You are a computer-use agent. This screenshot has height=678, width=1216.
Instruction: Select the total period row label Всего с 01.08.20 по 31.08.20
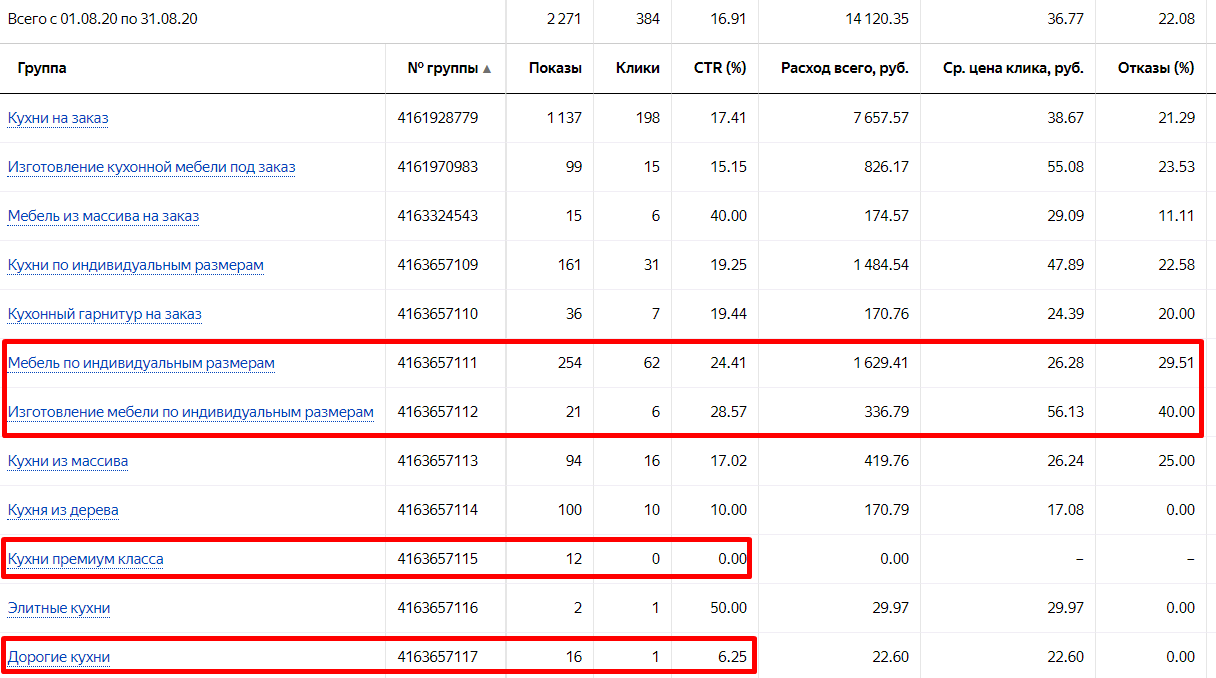102,18
